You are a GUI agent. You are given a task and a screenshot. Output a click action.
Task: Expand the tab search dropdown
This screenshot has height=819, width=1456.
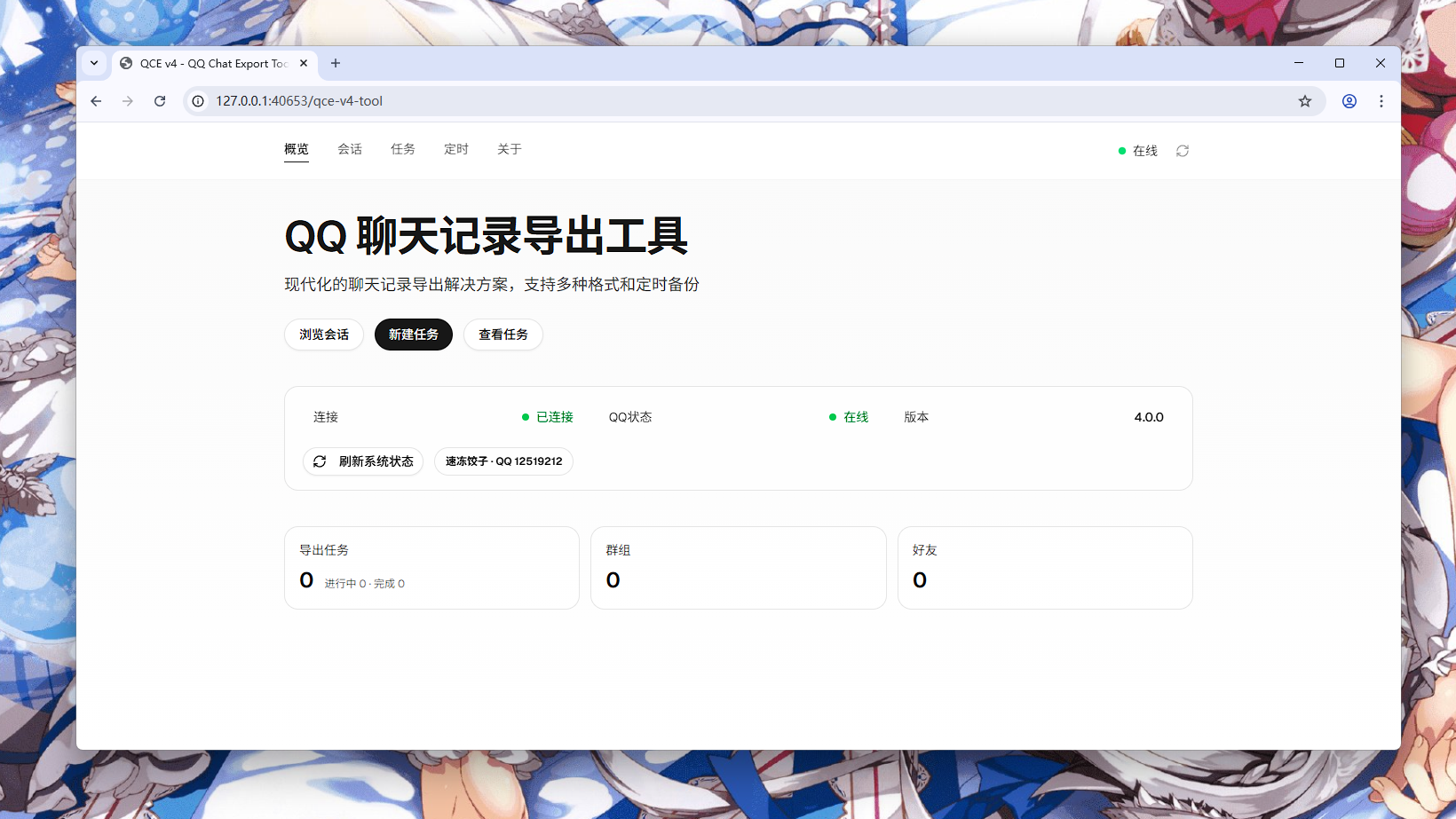click(94, 63)
